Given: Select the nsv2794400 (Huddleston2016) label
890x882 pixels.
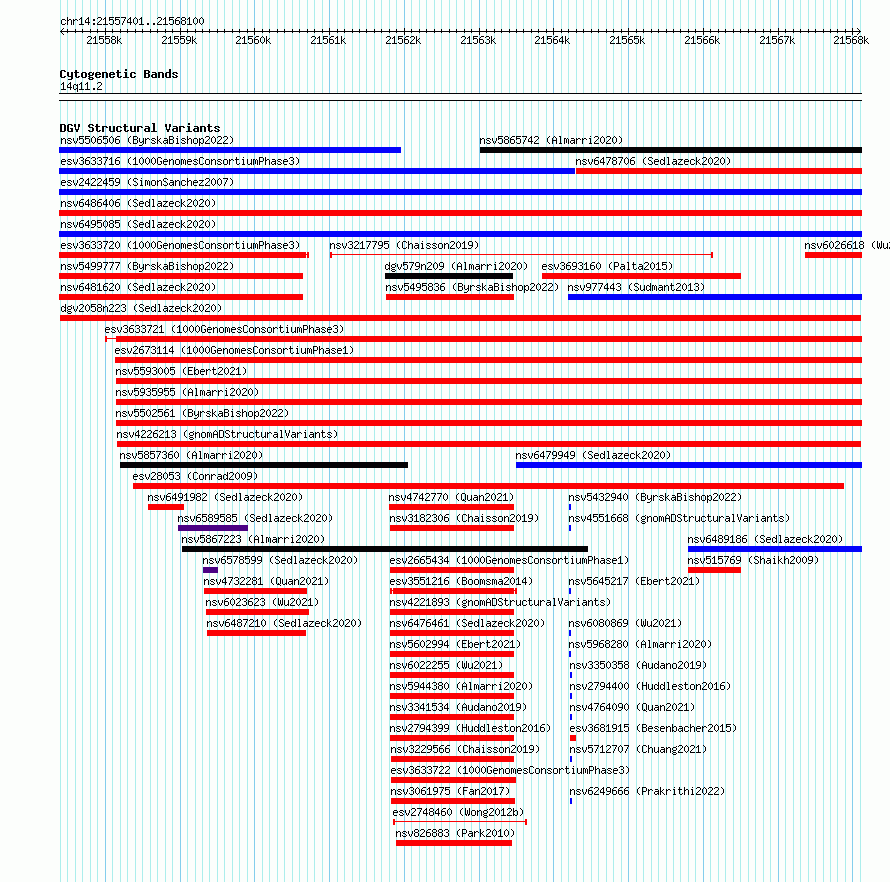Looking at the screenshot, I should point(650,686).
